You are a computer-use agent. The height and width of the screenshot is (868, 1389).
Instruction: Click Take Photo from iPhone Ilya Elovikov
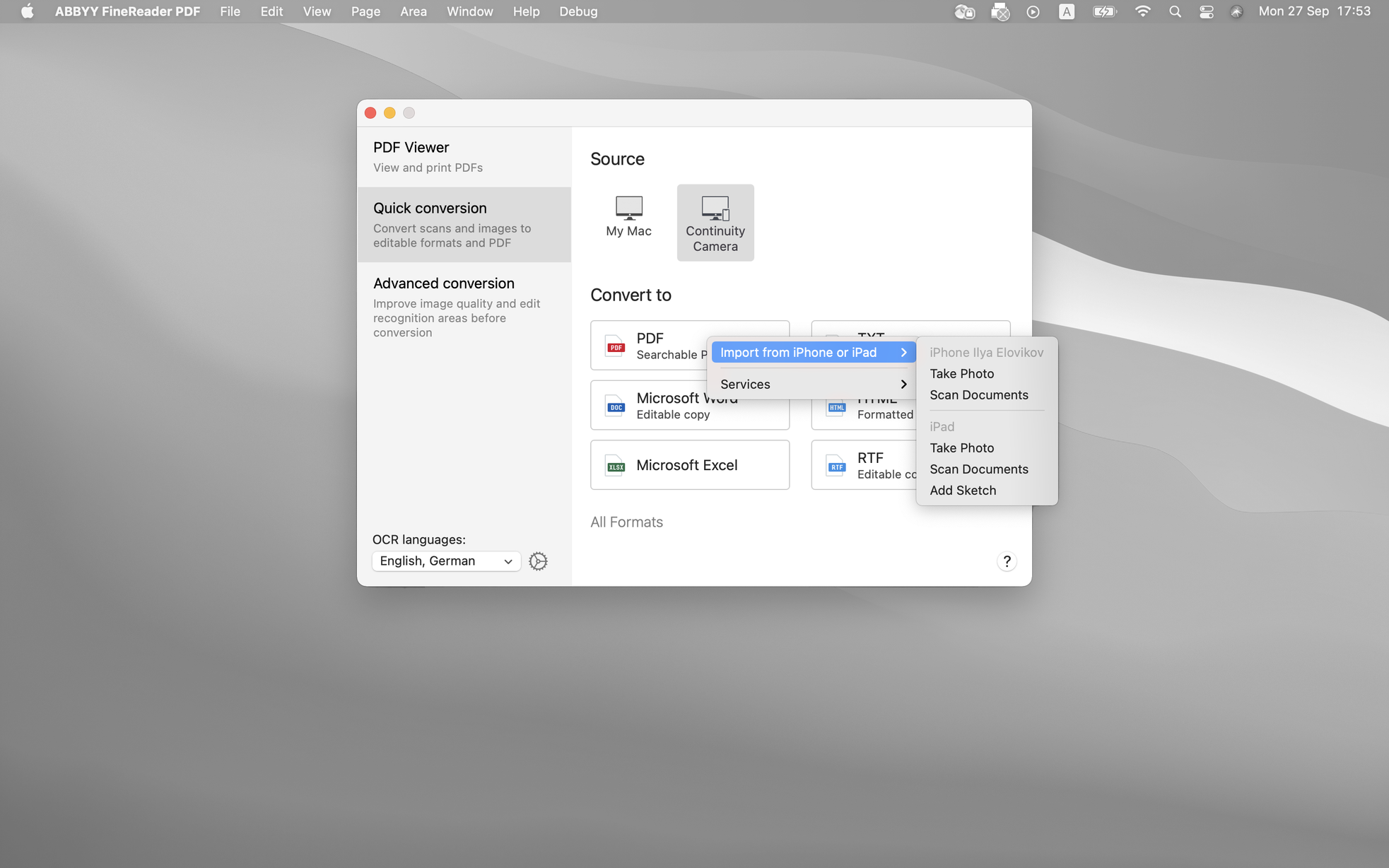coord(961,373)
